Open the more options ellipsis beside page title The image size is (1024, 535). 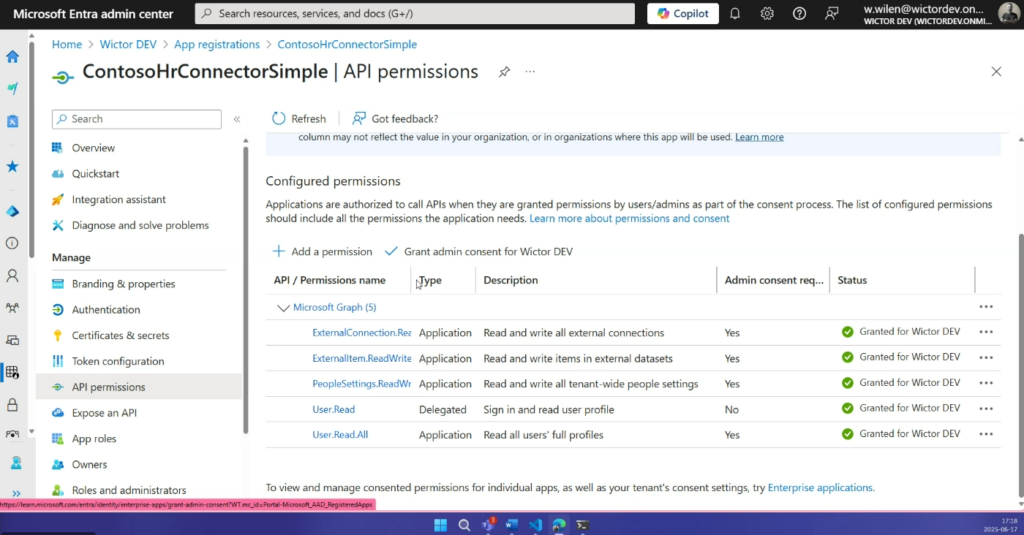[530, 72]
